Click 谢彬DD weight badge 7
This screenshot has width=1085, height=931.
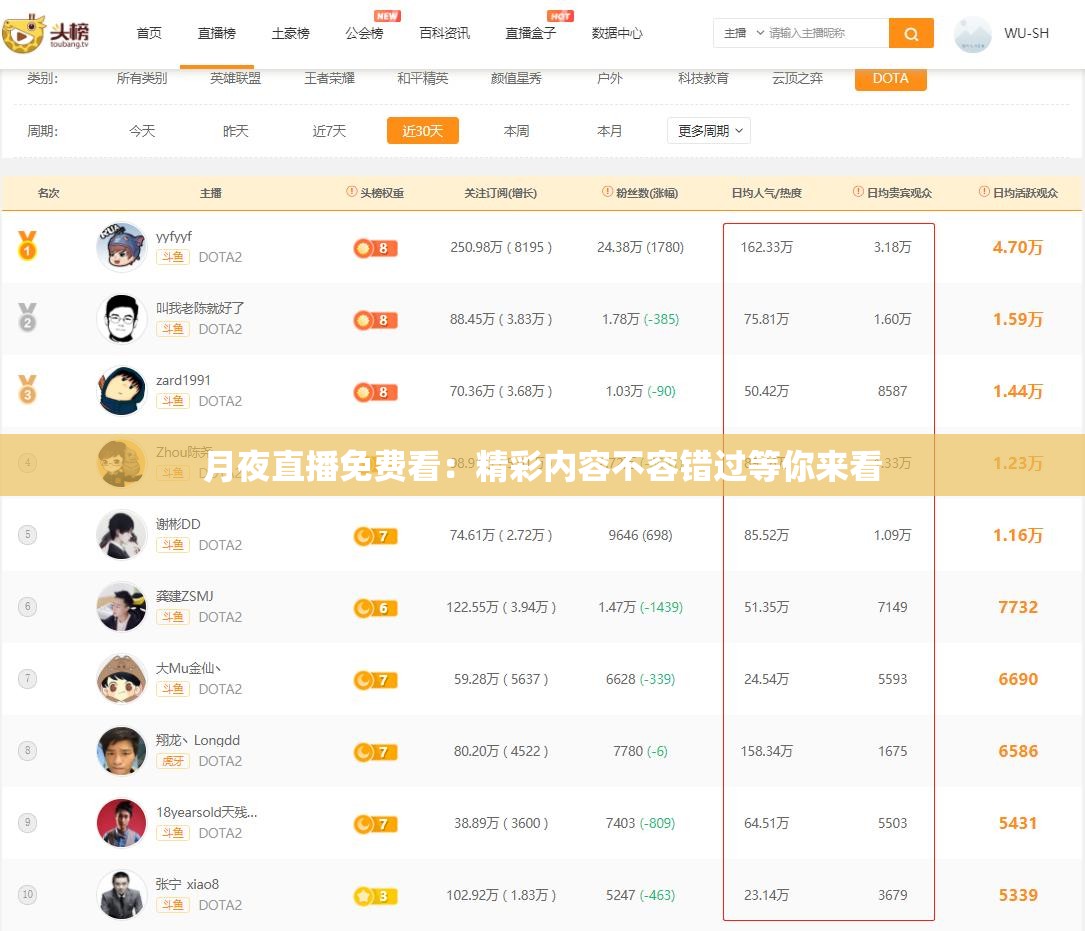point(375,536)
